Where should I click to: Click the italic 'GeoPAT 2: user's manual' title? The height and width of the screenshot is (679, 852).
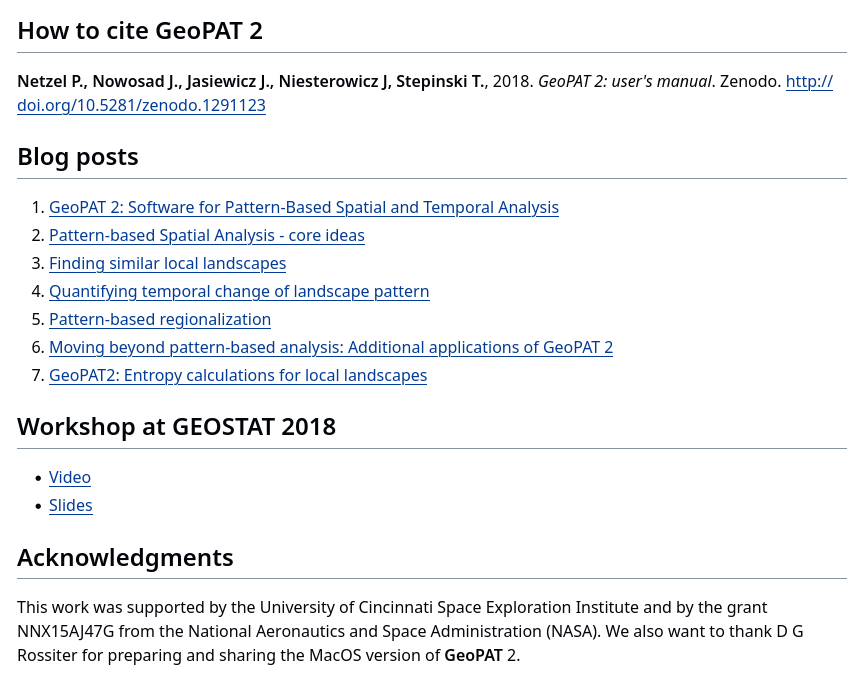[x=624, y=81]
